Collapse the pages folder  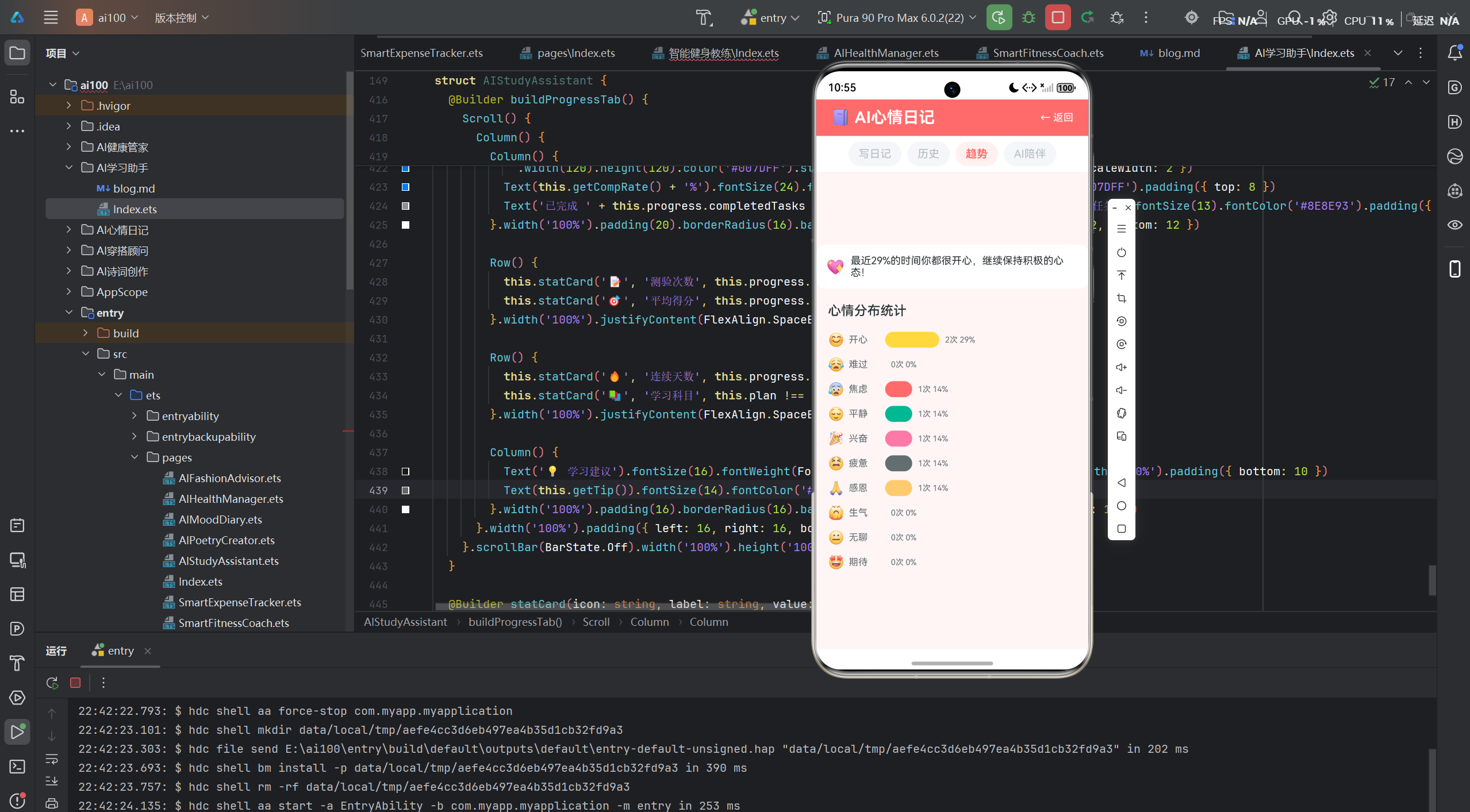[x=135, y=457]
